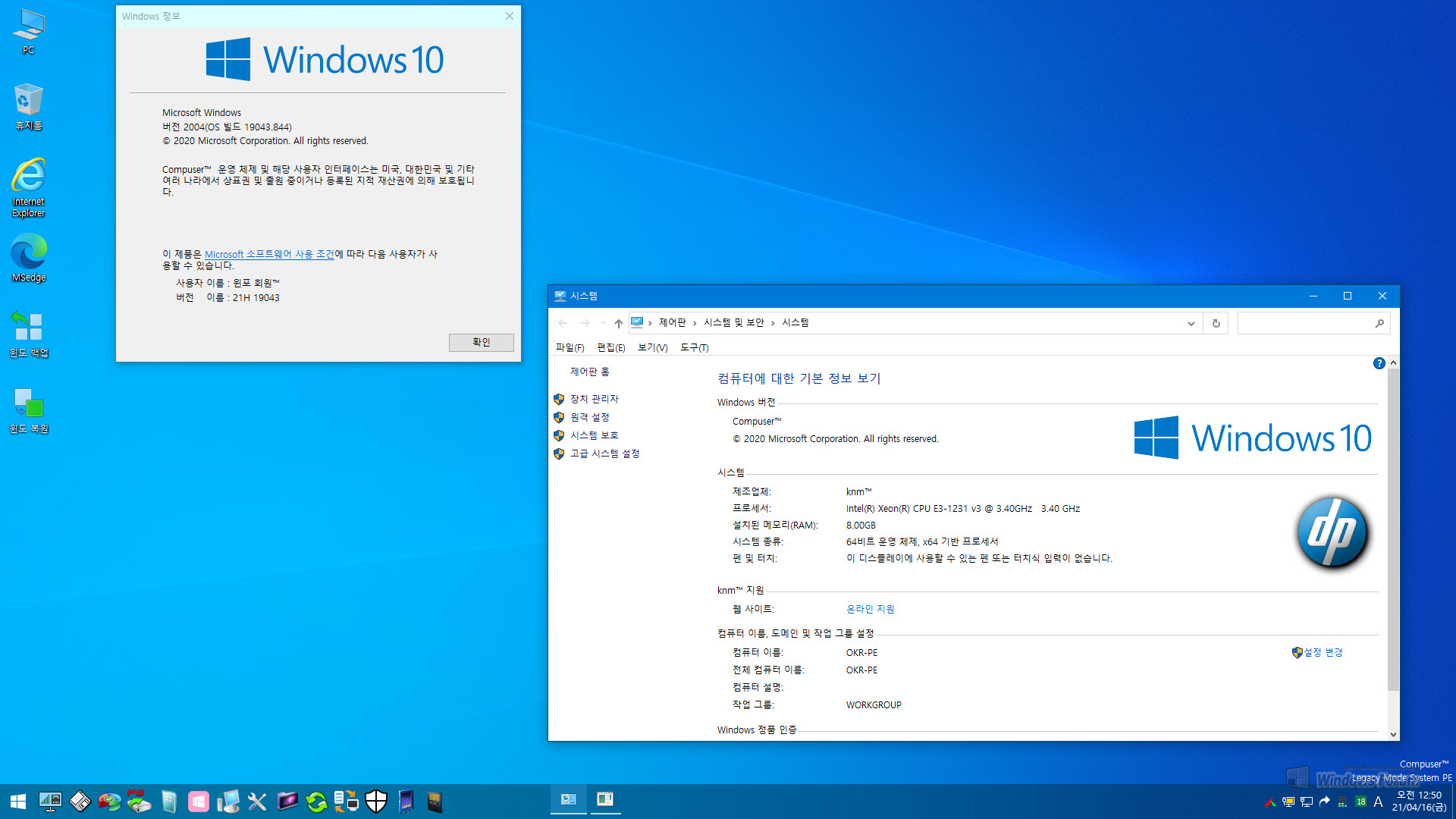This screenshot has width=1456, height=819.
Task: Open the red-green triangle tray icon
Action: pos(1270,802)
